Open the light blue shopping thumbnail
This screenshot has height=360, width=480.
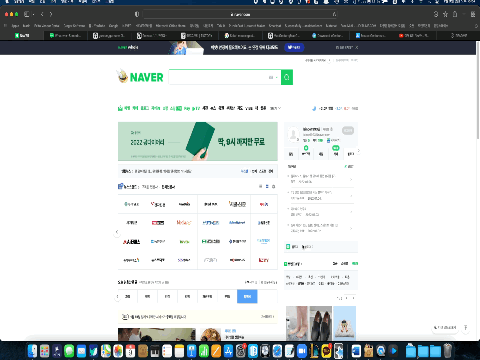click(345, 323)
